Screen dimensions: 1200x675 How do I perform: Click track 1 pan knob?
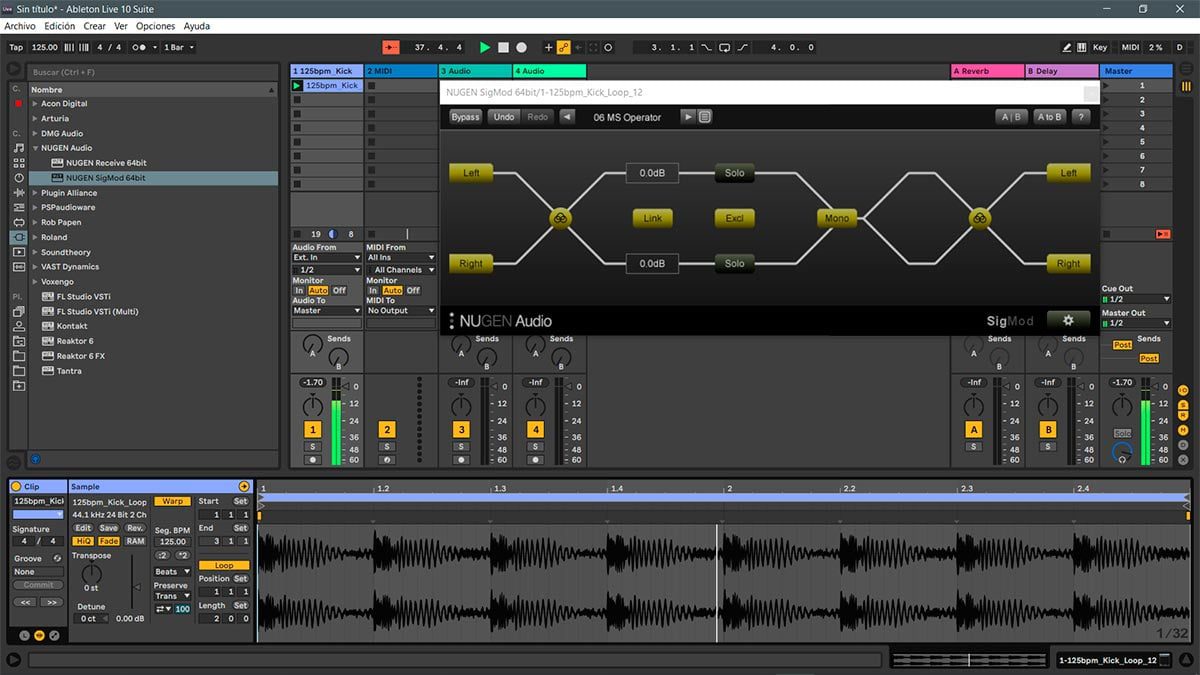click(x=313, y=404)
